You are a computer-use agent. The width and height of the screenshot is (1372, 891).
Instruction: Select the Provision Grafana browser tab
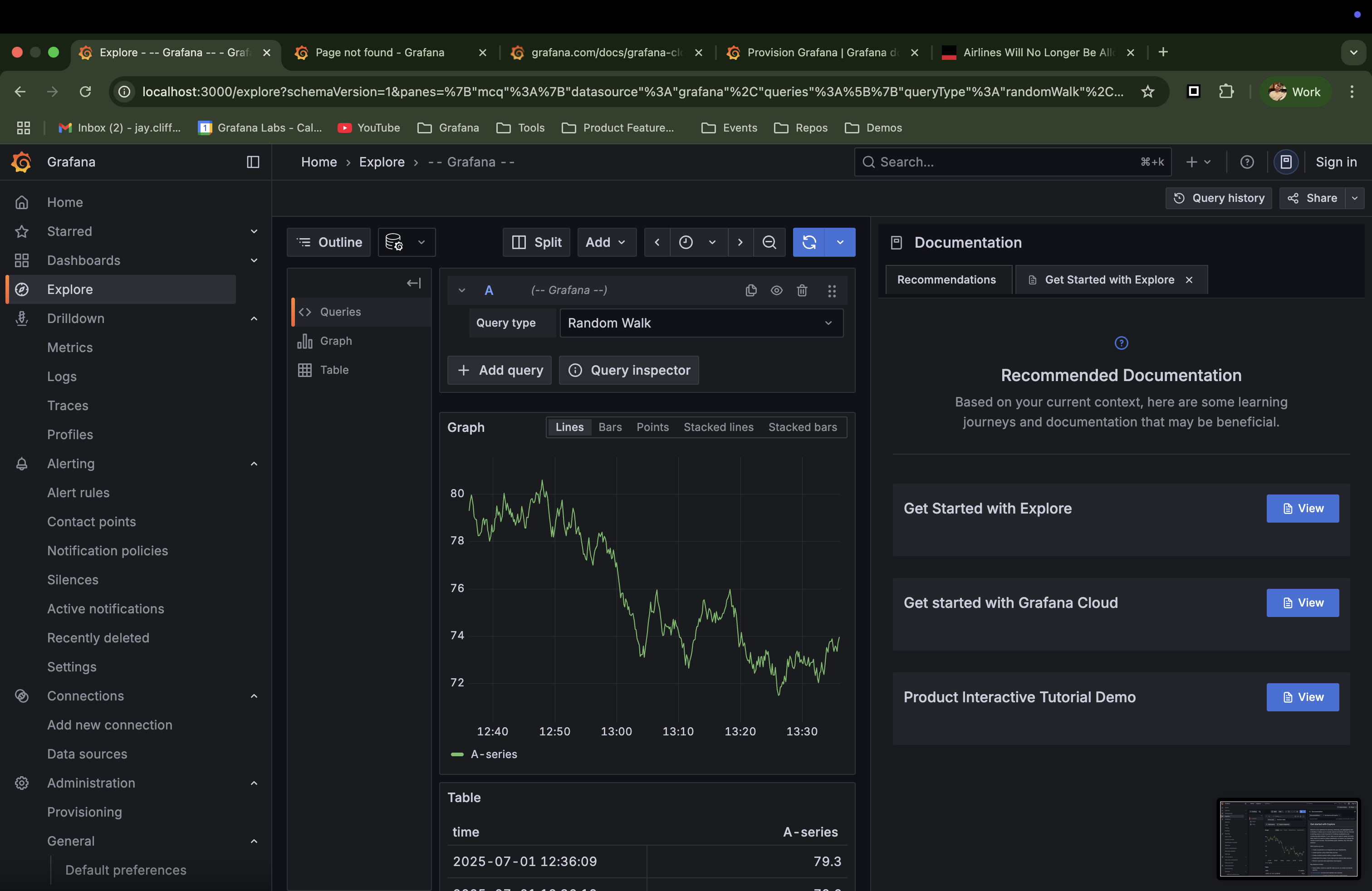822,53
